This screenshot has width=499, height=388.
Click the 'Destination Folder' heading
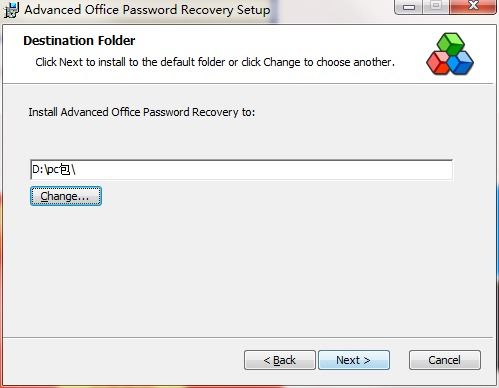click(x=79, y=41)
